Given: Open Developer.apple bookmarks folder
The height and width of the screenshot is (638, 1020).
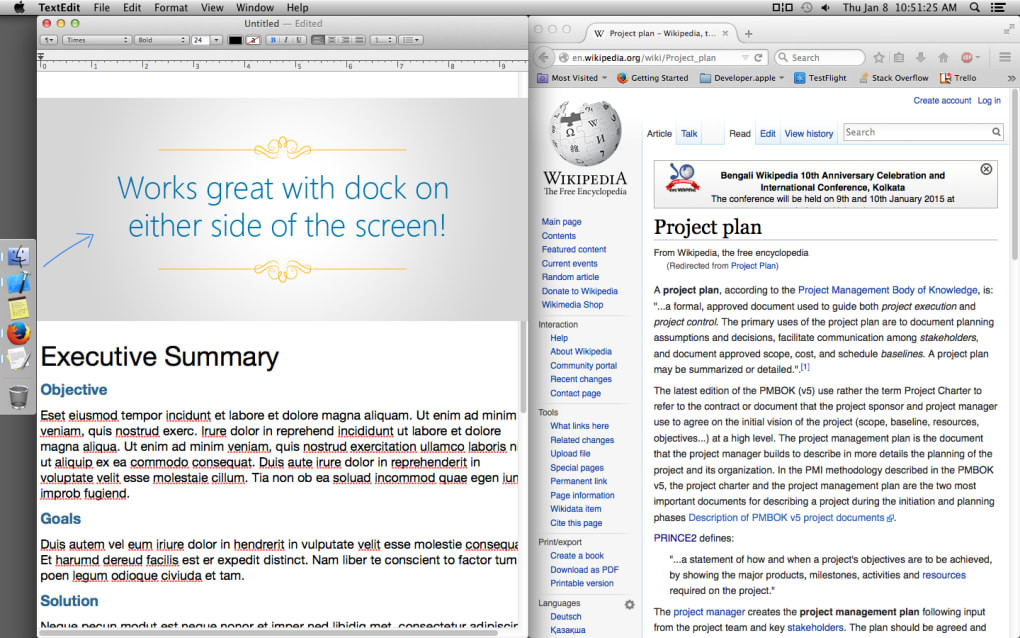Looking at the screenshot, I should click(742, 77).
